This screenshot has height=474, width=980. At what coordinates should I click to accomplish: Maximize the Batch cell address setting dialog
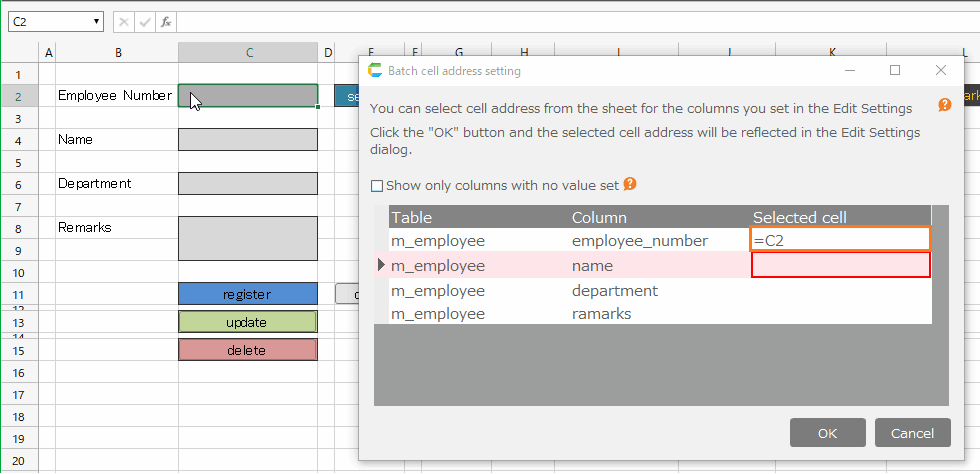pos(895,71)
